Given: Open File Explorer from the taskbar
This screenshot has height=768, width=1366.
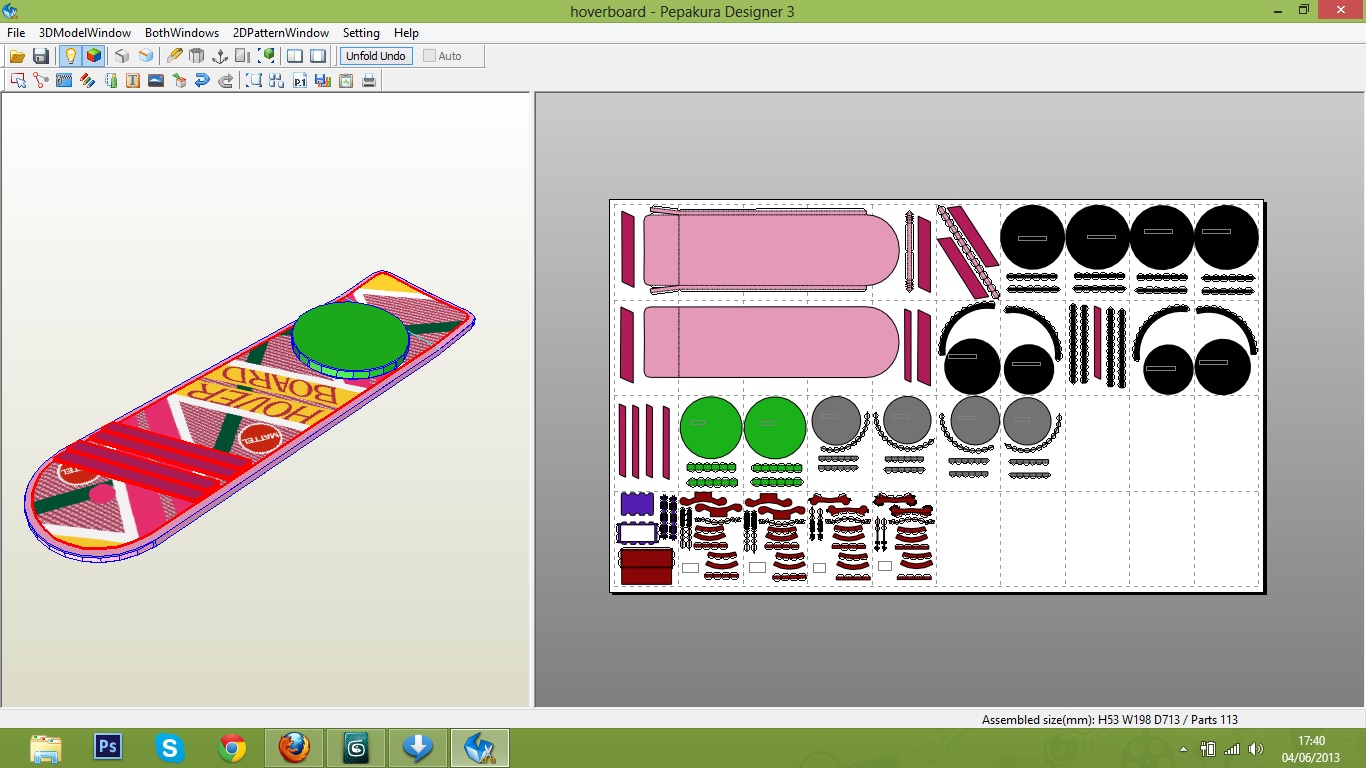Looking at the screenshot, I should [46, 748].
